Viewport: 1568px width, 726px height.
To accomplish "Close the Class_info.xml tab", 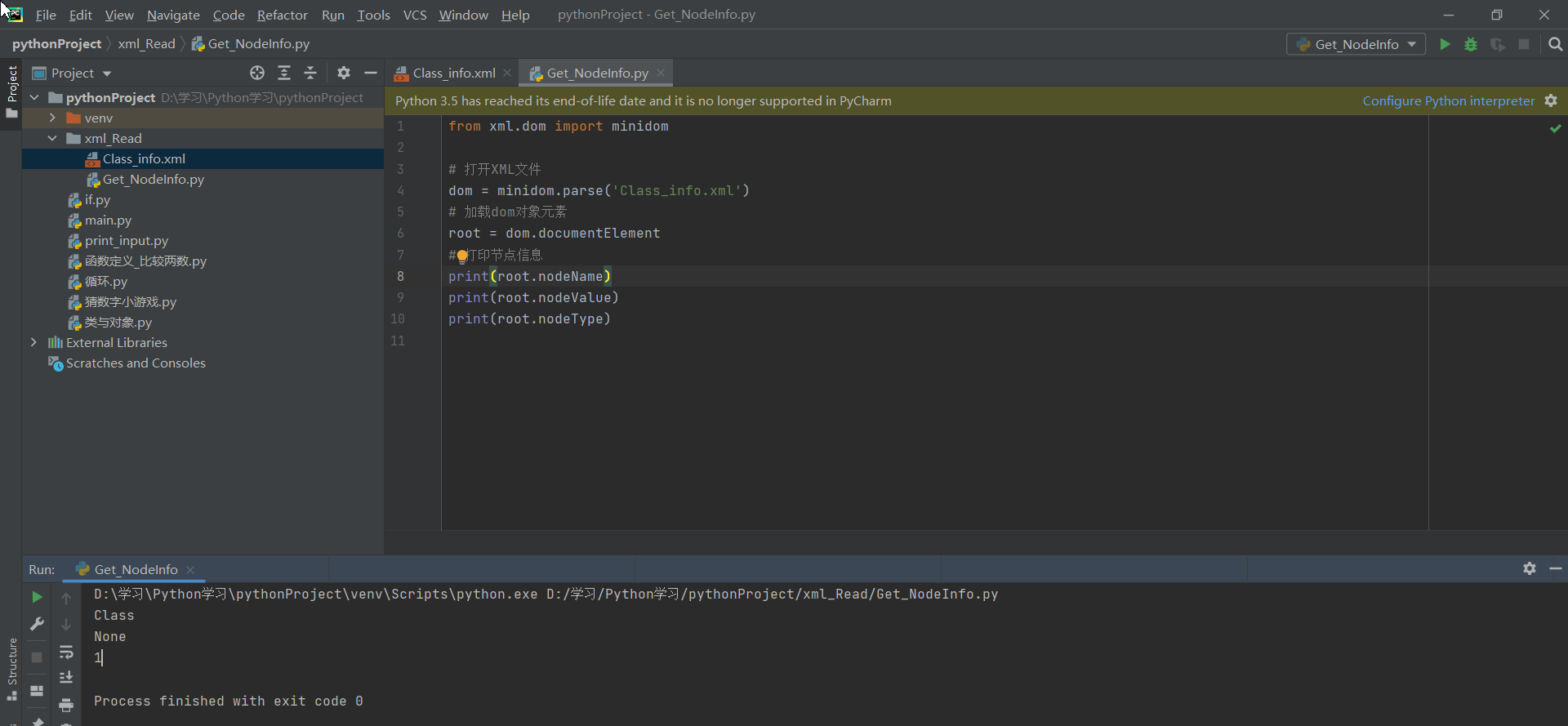I will click(x=507, y=73).
